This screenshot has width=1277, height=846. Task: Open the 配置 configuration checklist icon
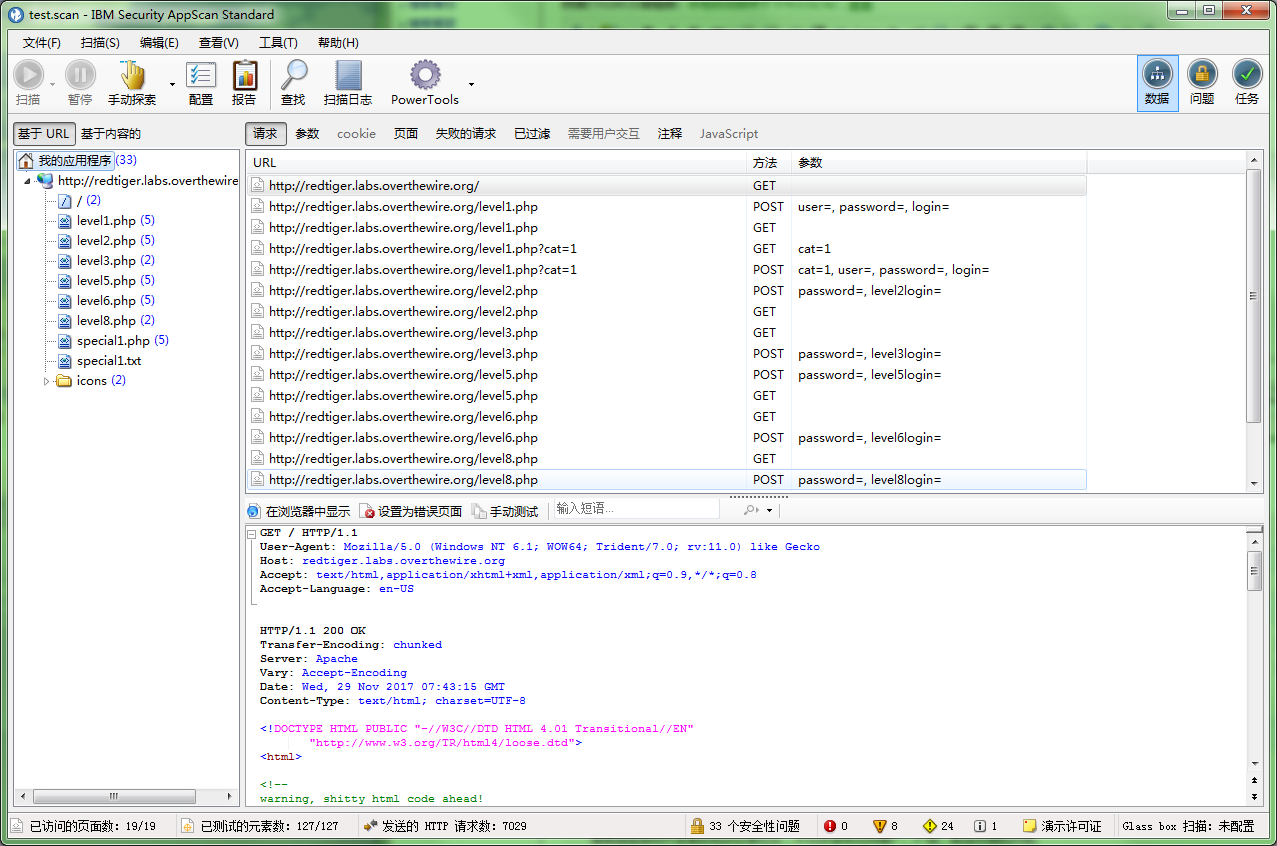(201, 75)
